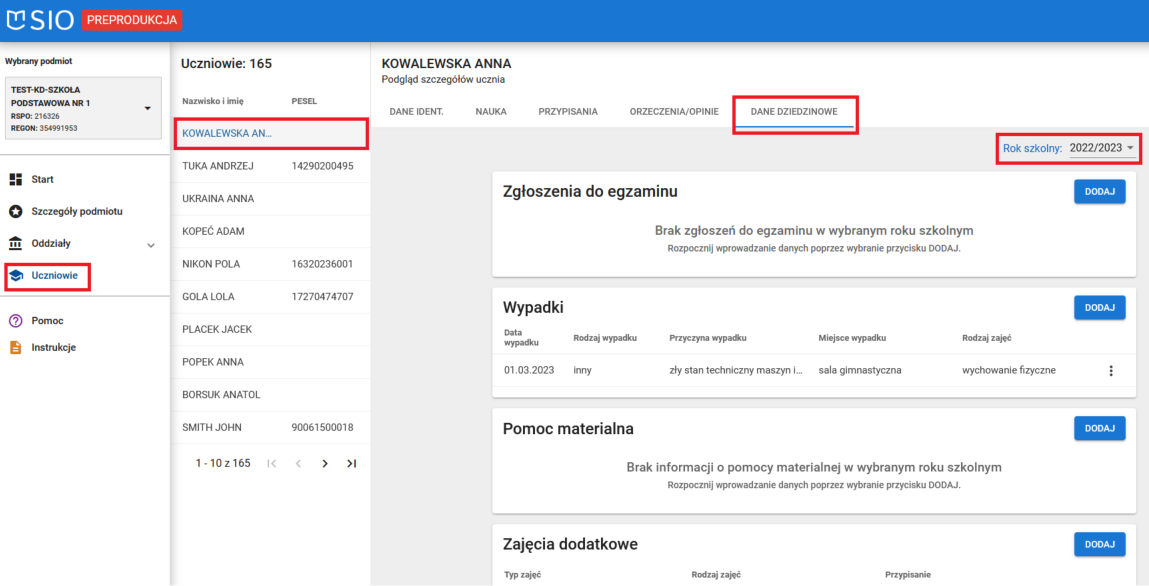This screenshot has height=586, width=1149.
Task: Jump to last page of students
Action: pyautogui.click(x=351, y=464)
